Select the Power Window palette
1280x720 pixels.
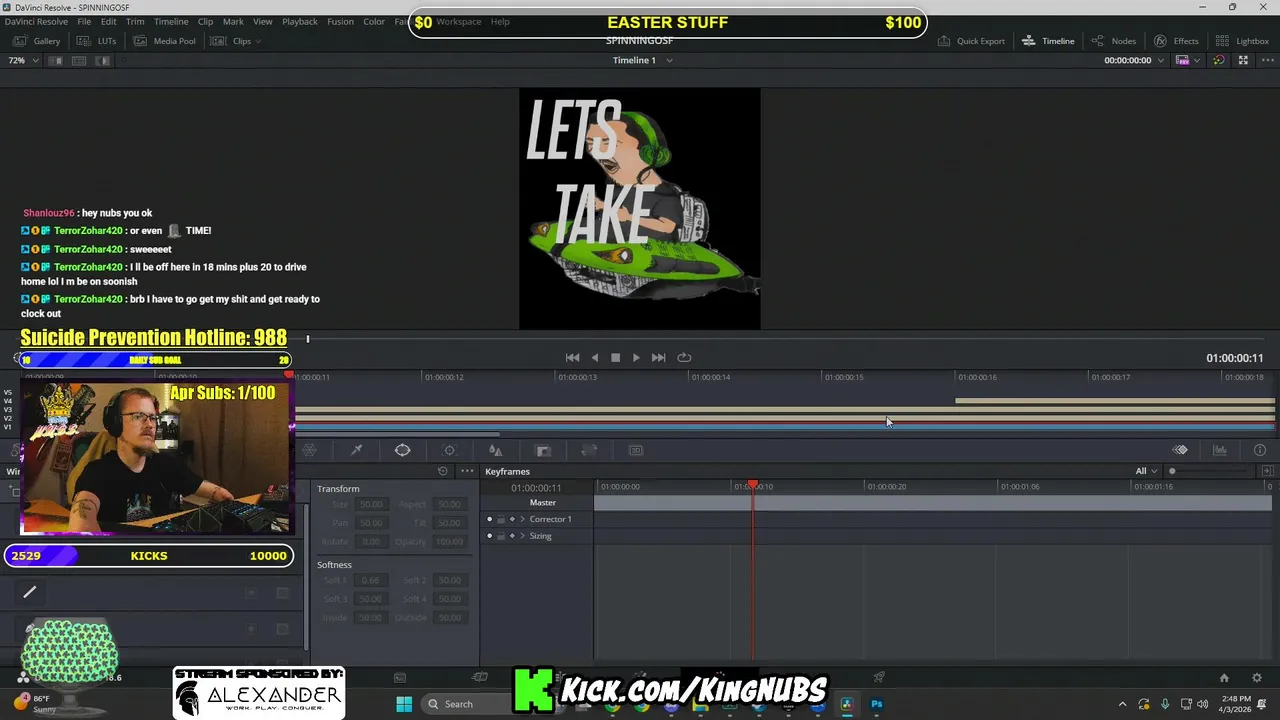402,450
